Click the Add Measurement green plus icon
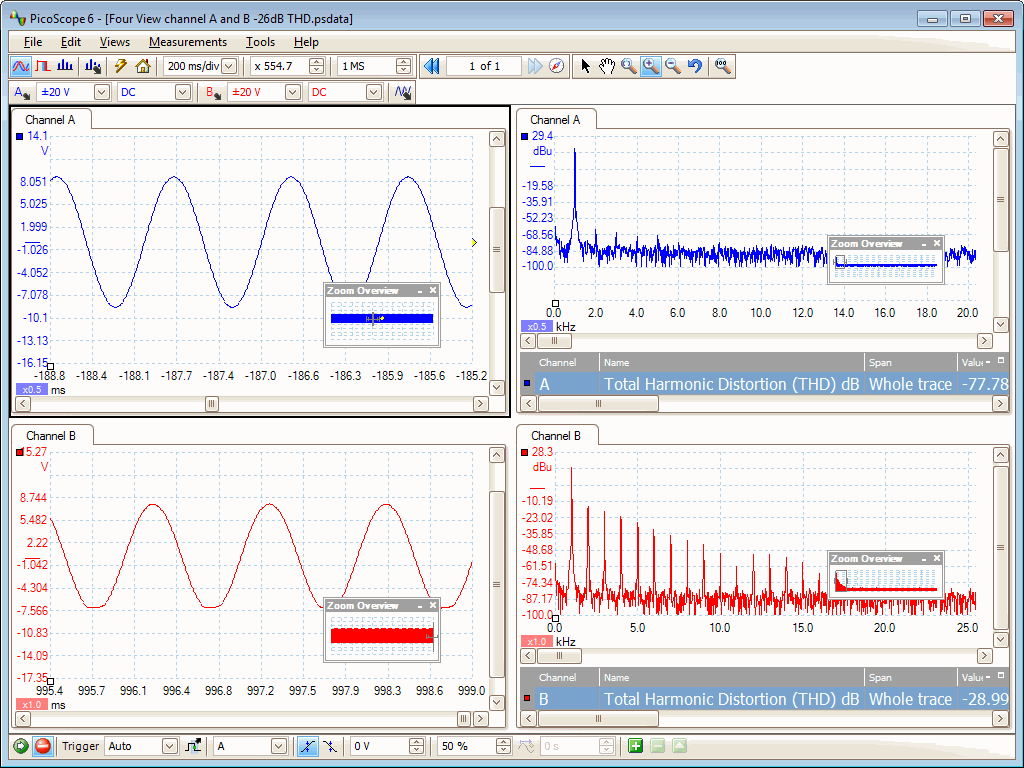 tap(635, 746)
